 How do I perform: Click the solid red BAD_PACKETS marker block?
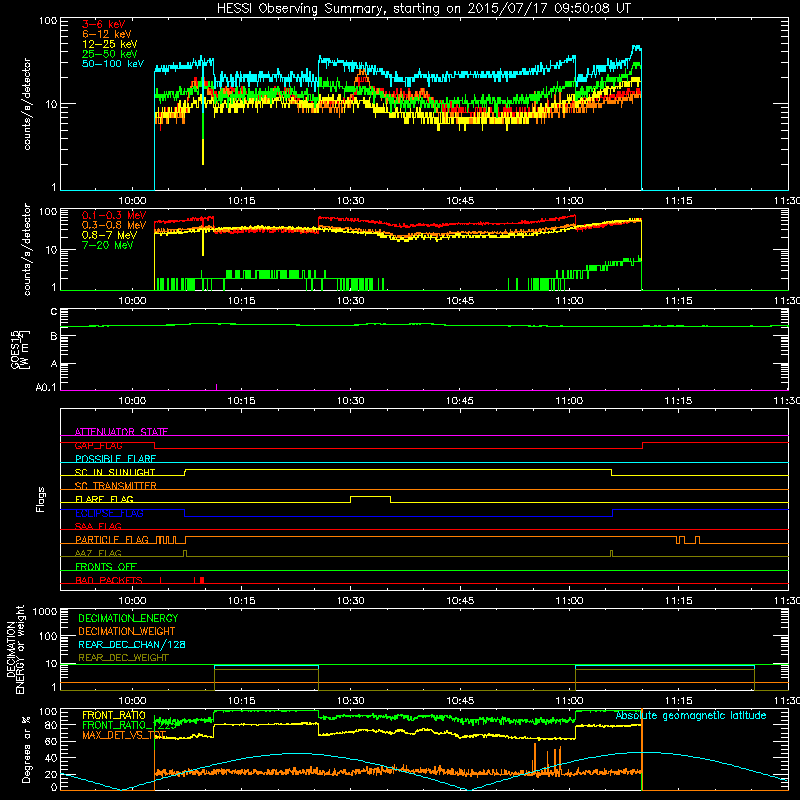coord(202,580)
